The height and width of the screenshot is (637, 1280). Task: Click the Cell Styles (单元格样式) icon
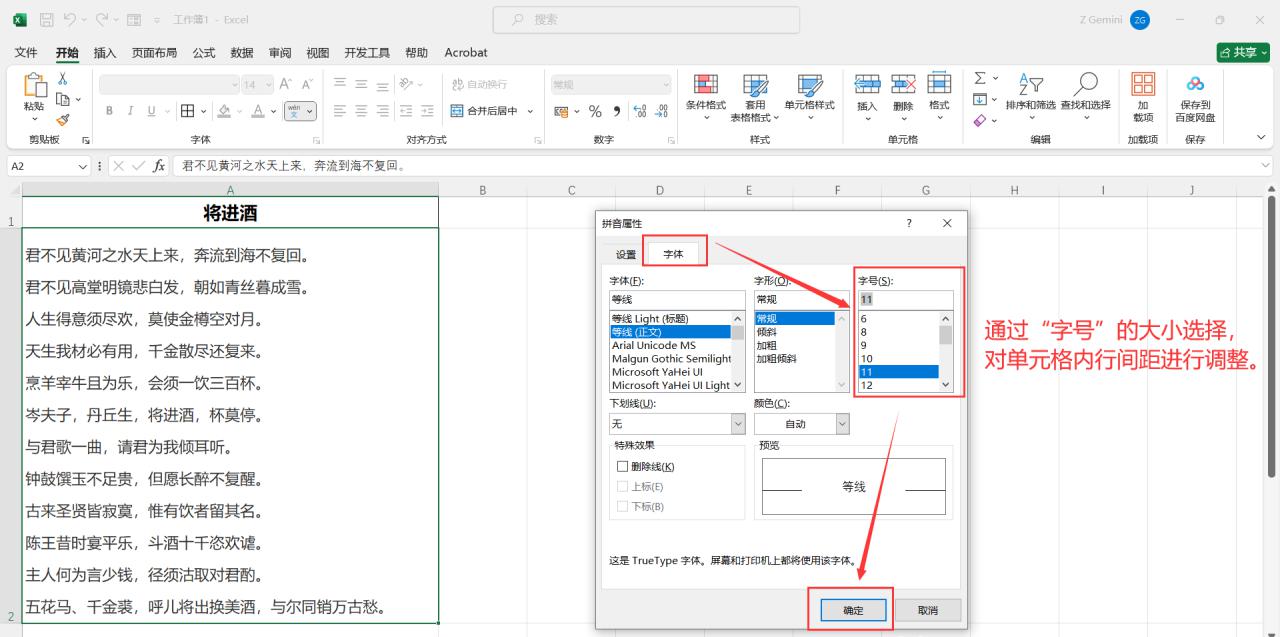(x=809, y=85)
